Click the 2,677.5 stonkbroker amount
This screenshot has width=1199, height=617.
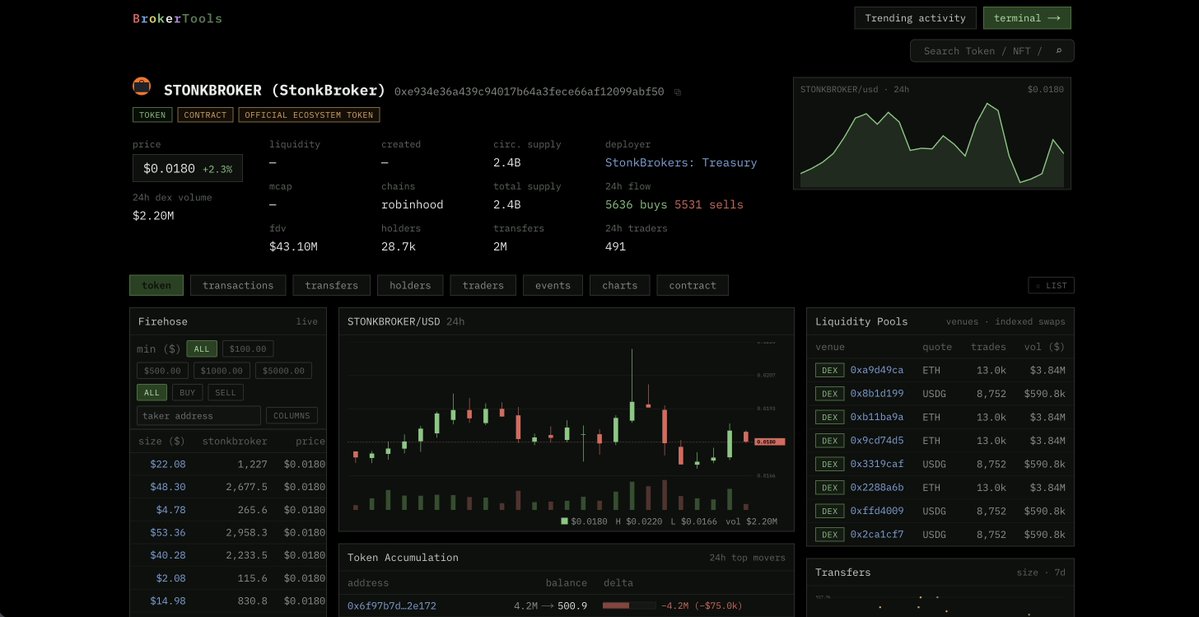[x=246, y=487]
